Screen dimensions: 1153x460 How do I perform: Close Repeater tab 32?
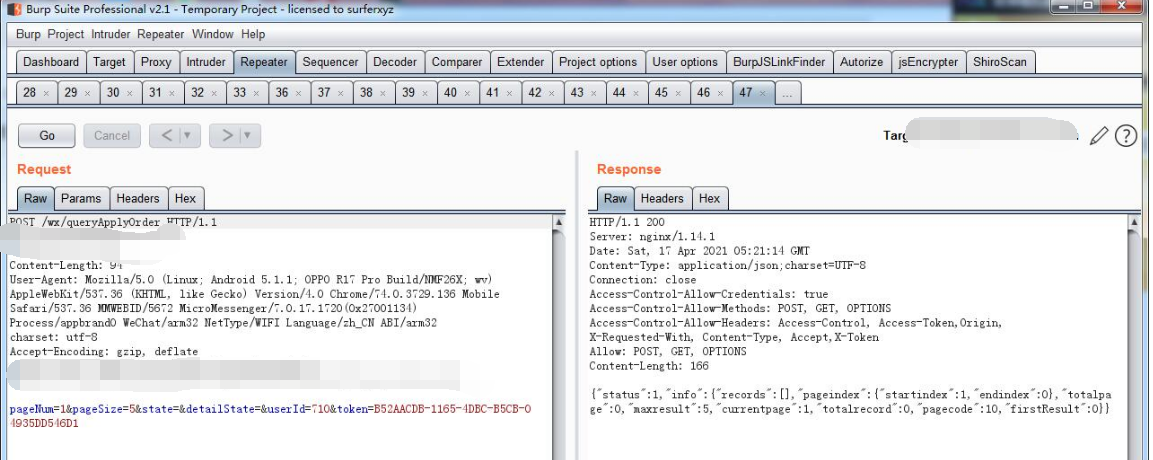214,93
